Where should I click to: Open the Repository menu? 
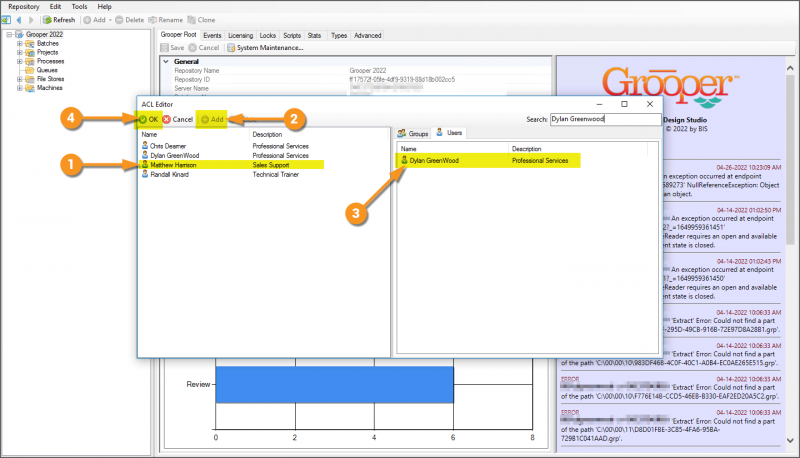(x=23, y=7)
